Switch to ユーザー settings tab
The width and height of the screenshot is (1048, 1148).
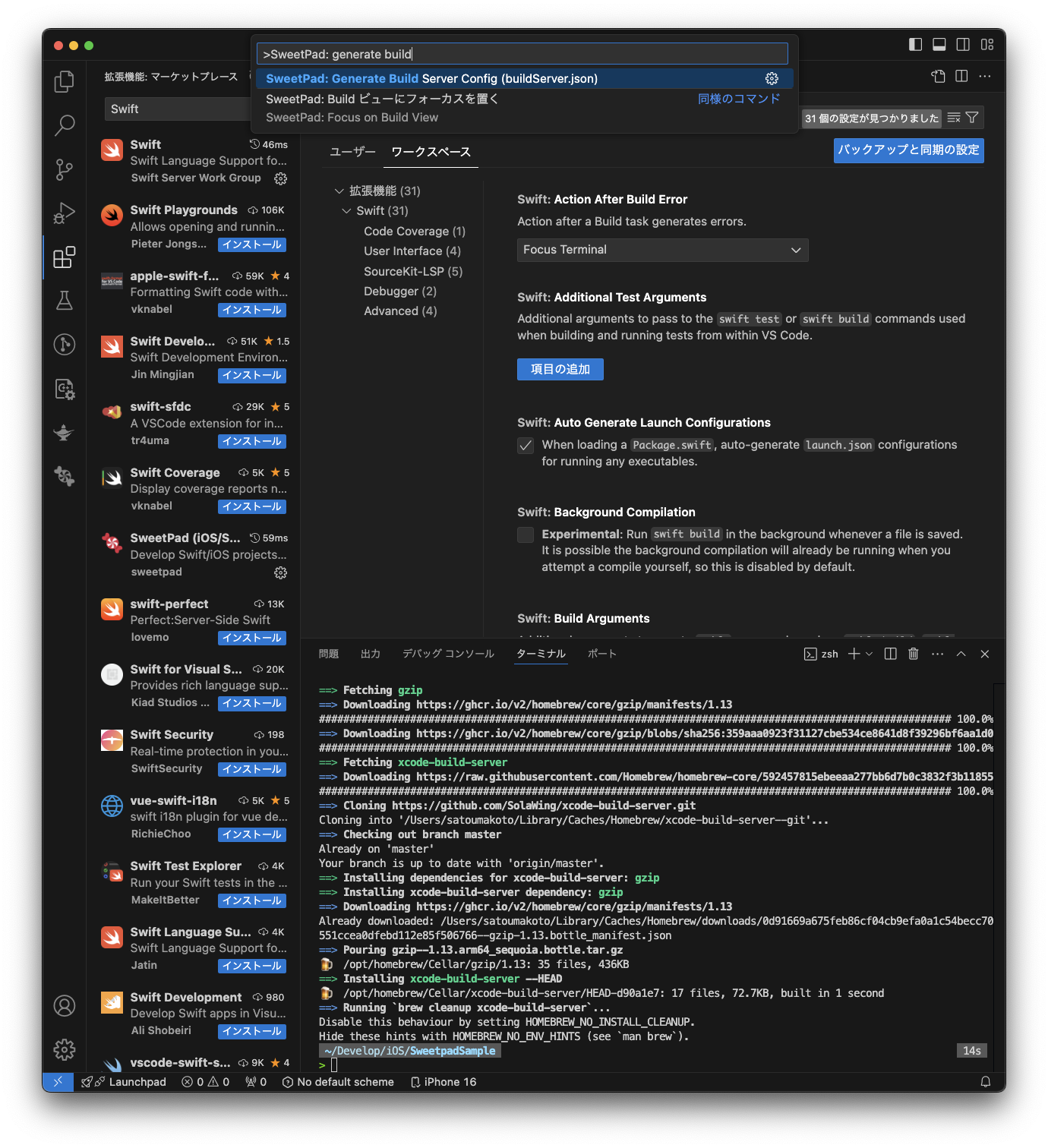352,152
